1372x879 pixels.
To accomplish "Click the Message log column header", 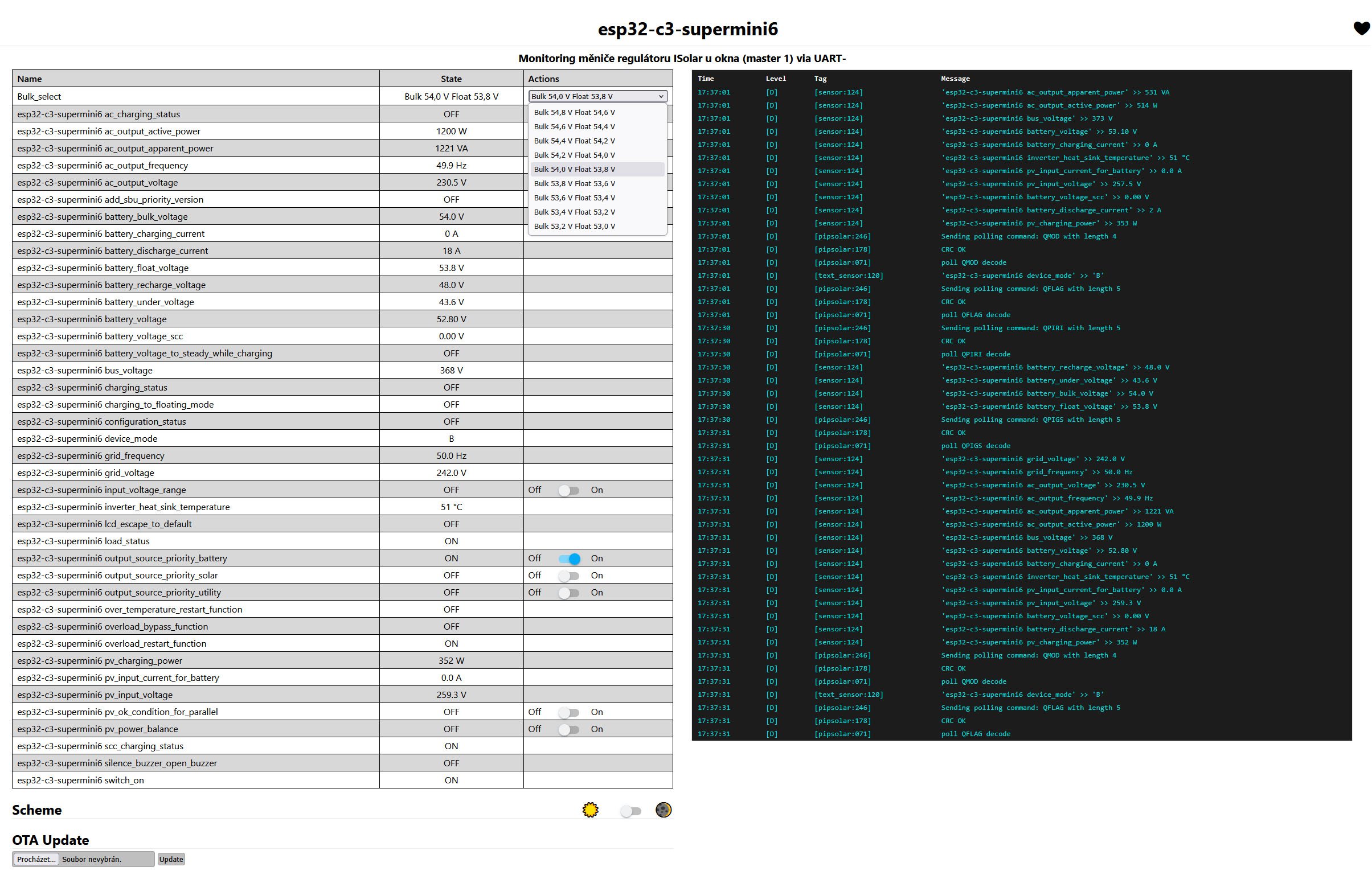I will tap(955, 79).
